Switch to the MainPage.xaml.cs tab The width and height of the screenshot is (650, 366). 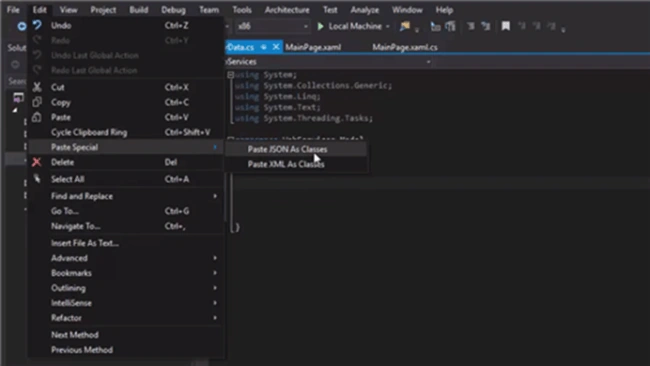point(405,47)
